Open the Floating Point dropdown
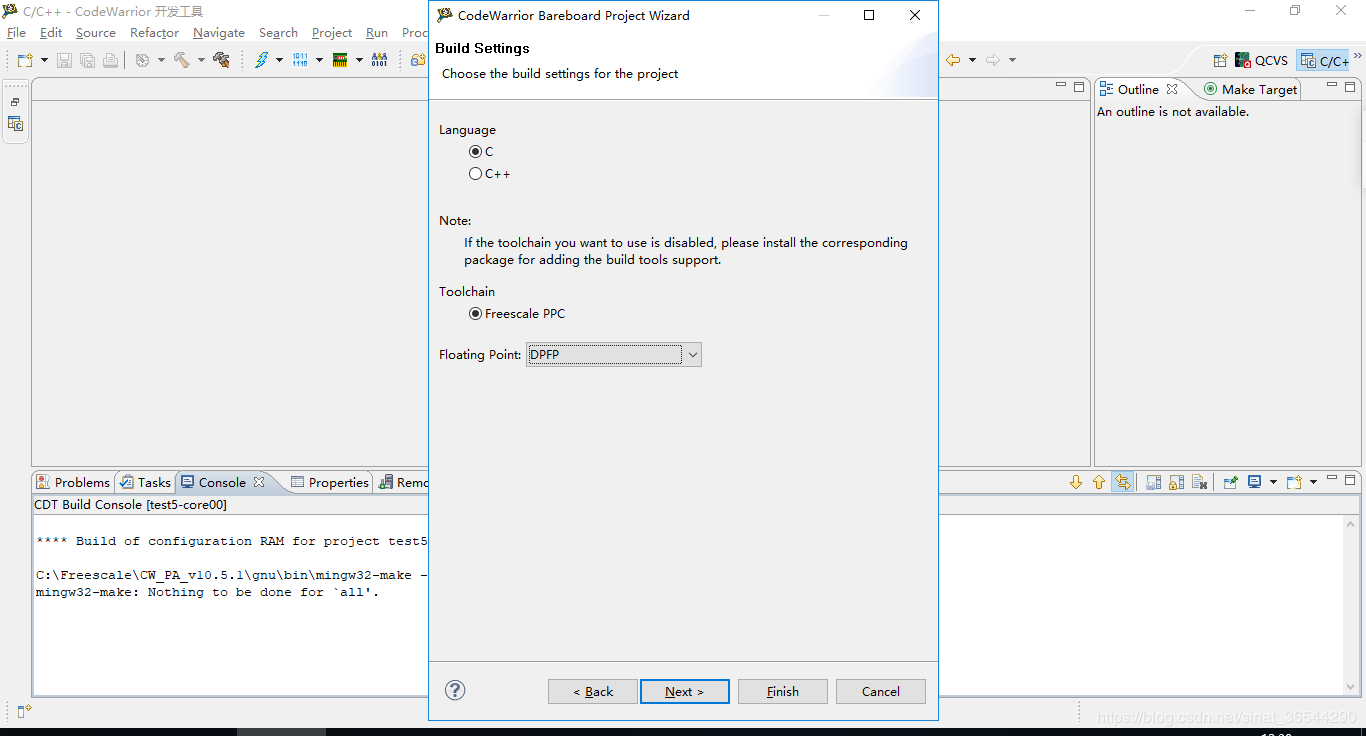This screenshot has width=1366, height=736. tap(692, 355)
